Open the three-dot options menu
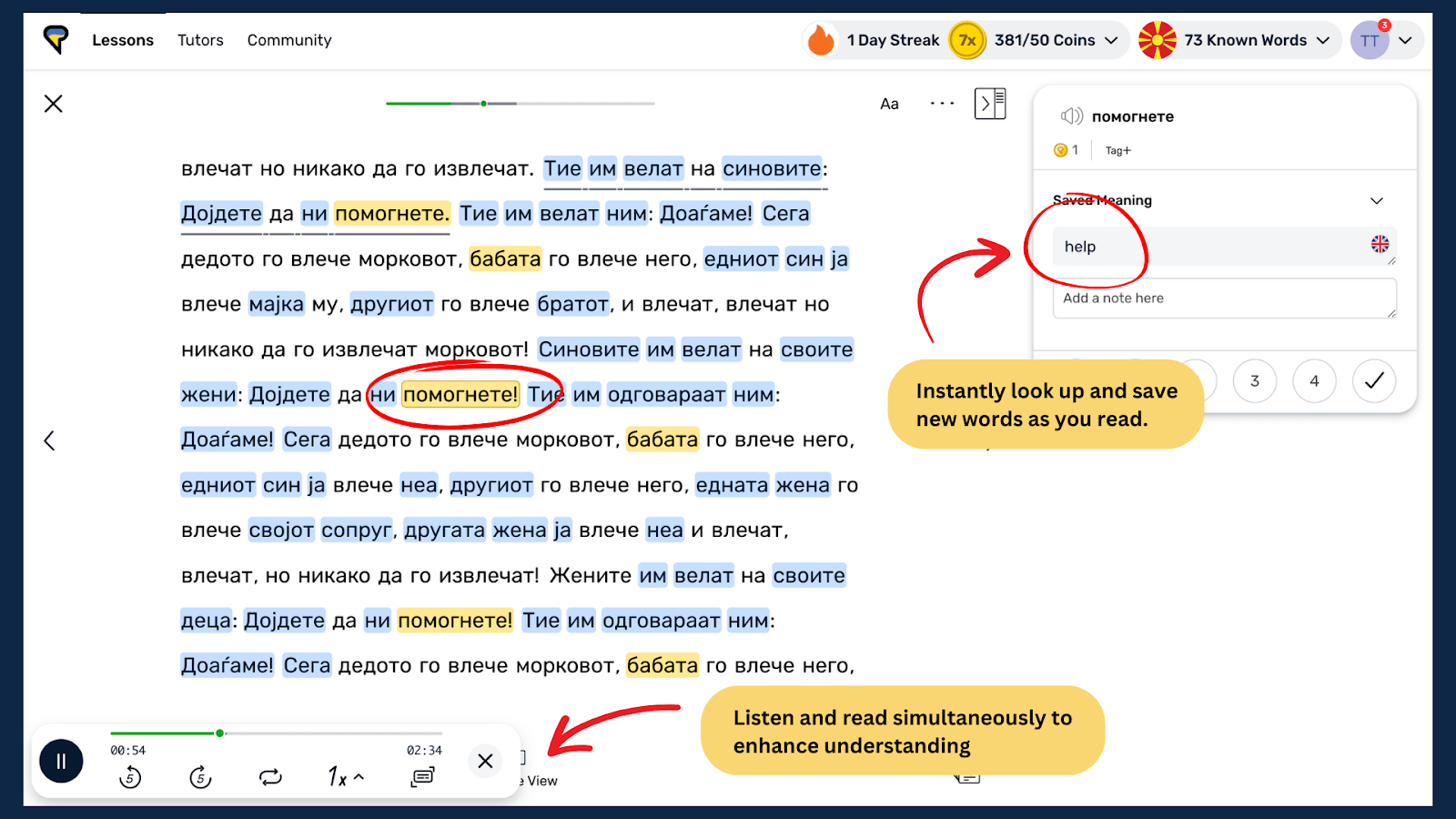 942,103
